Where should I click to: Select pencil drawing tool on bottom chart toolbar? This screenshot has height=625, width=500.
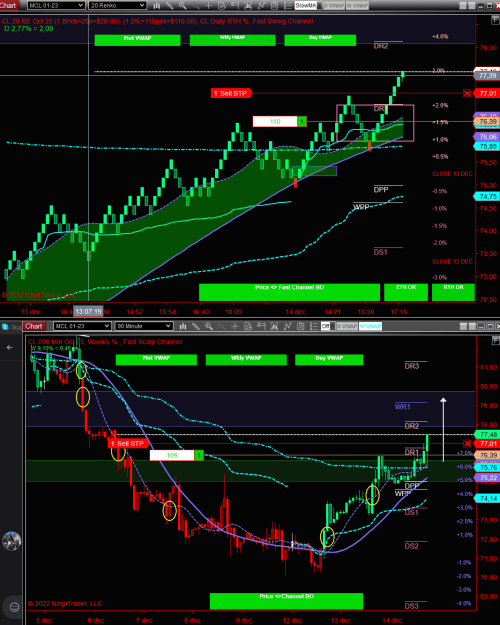coord(196,326)
